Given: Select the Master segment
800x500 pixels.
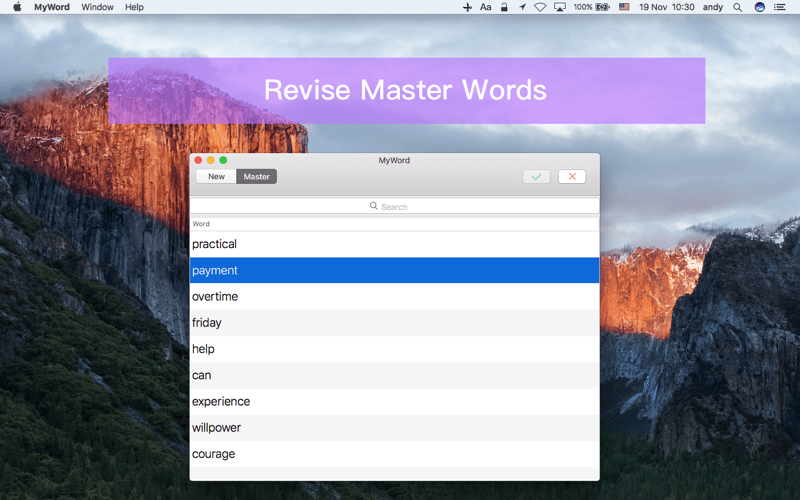Looking at the screenshot, I should [257, 177].
